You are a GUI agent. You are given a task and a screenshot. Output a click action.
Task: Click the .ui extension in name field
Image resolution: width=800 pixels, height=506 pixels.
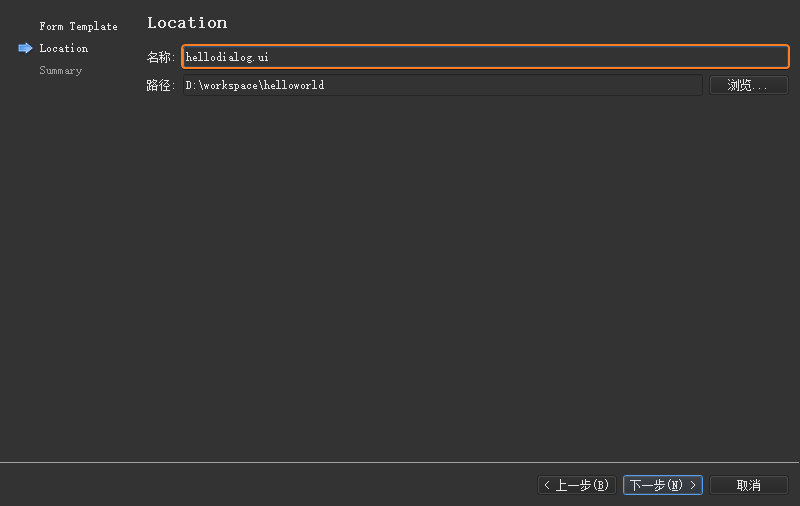click(x=261, y=57)
